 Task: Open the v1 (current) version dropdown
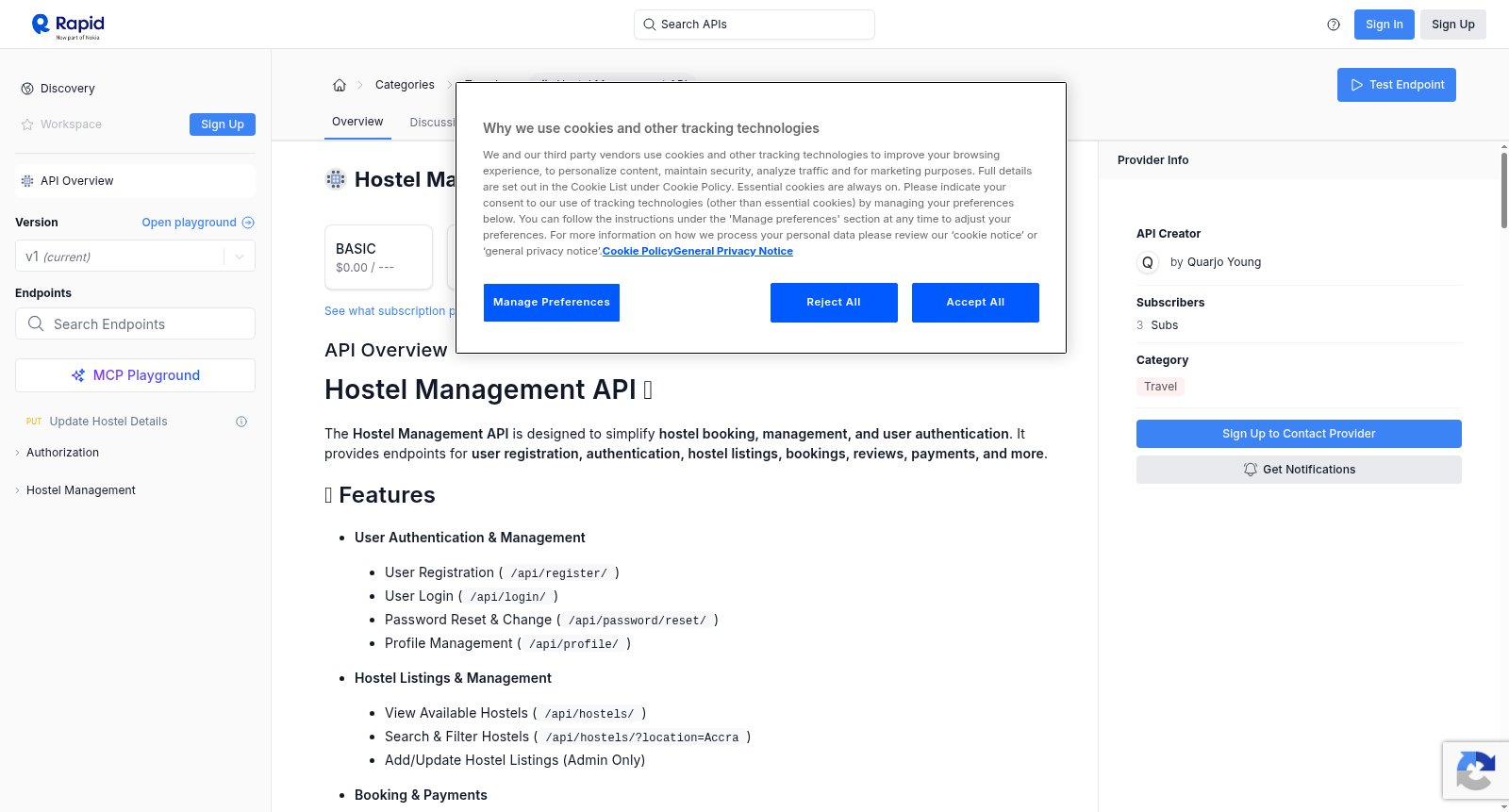click(135, 257)
